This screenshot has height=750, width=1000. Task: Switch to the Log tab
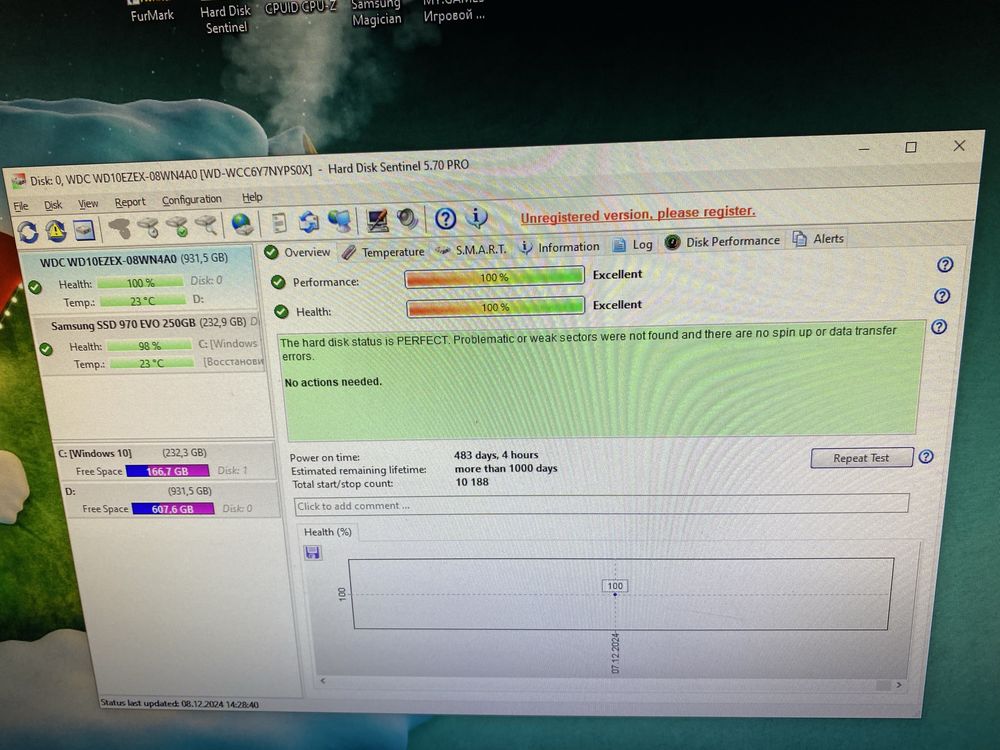click(632, 244)
